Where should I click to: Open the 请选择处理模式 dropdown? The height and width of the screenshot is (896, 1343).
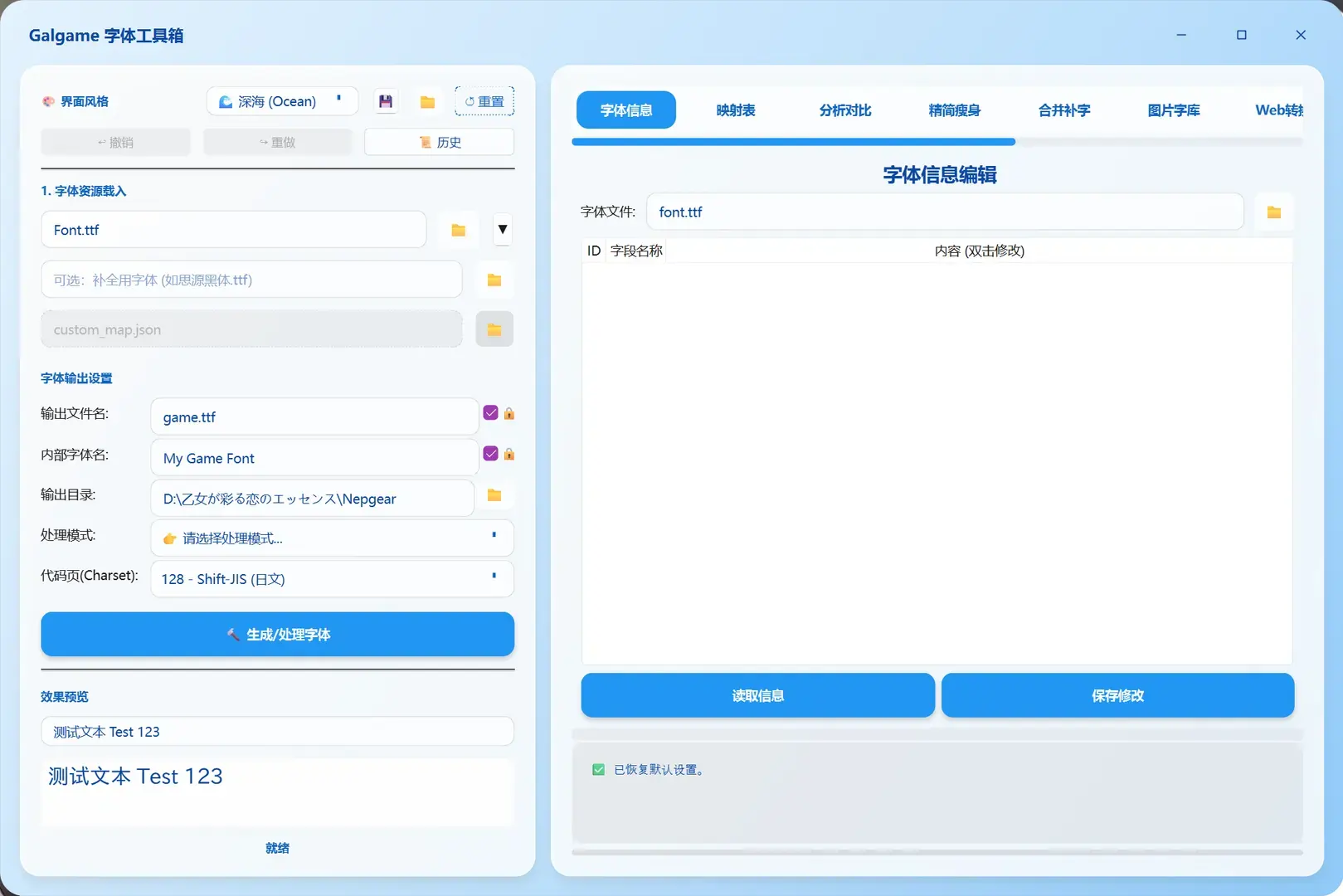click(332, 538)
